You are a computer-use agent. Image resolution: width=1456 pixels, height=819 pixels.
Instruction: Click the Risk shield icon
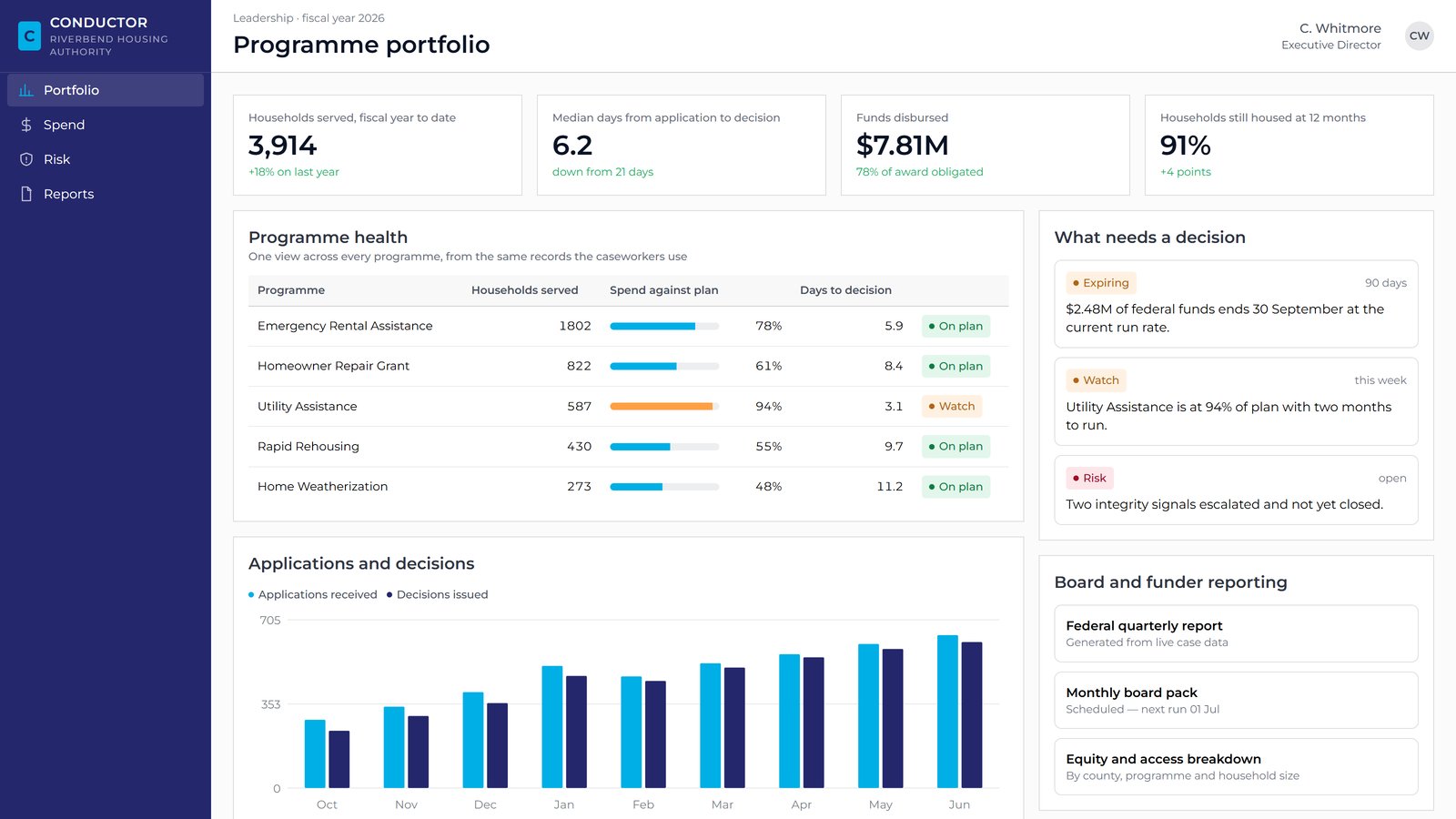pyautogui.click(x=26, y=159)
